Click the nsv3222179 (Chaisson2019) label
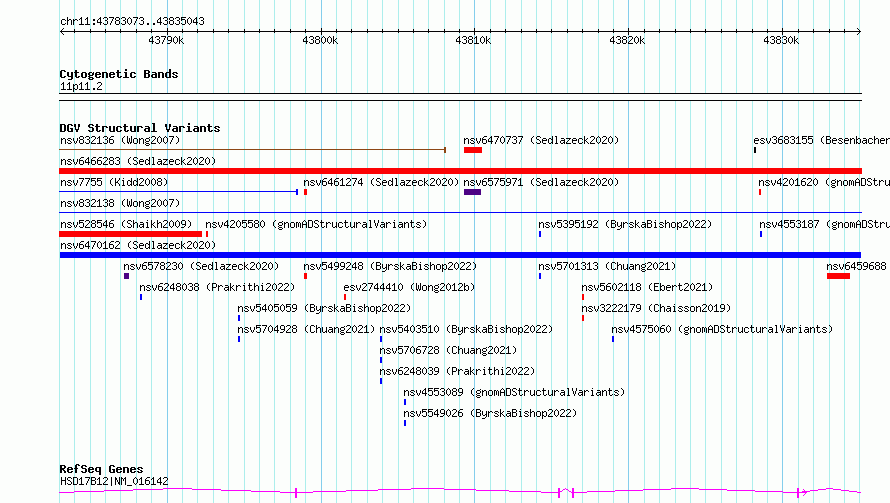The height and width of the screenshot is (503, 890). 656,308
